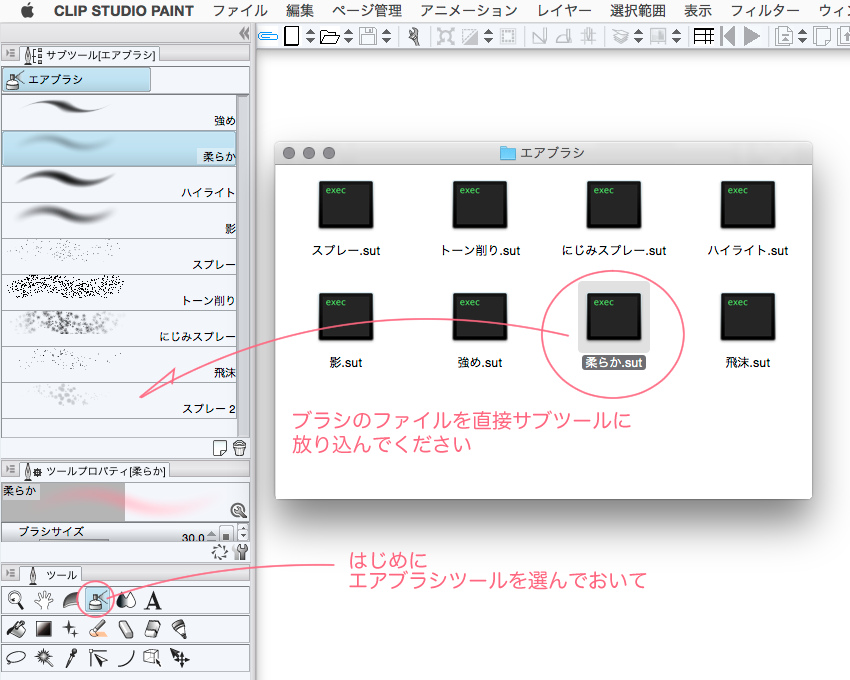Open the brush size options dropdown

click(x=243, y=534)
